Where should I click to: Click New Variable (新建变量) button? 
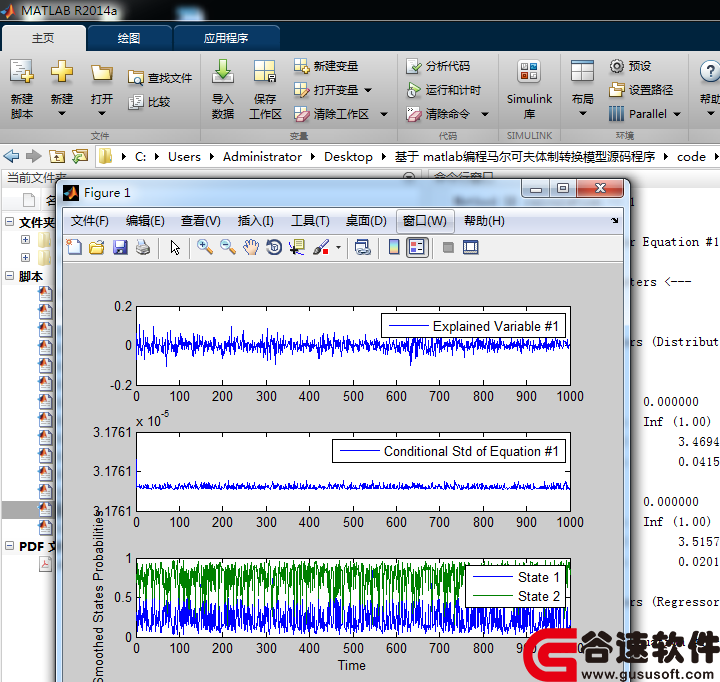click(x=326, y=66)
